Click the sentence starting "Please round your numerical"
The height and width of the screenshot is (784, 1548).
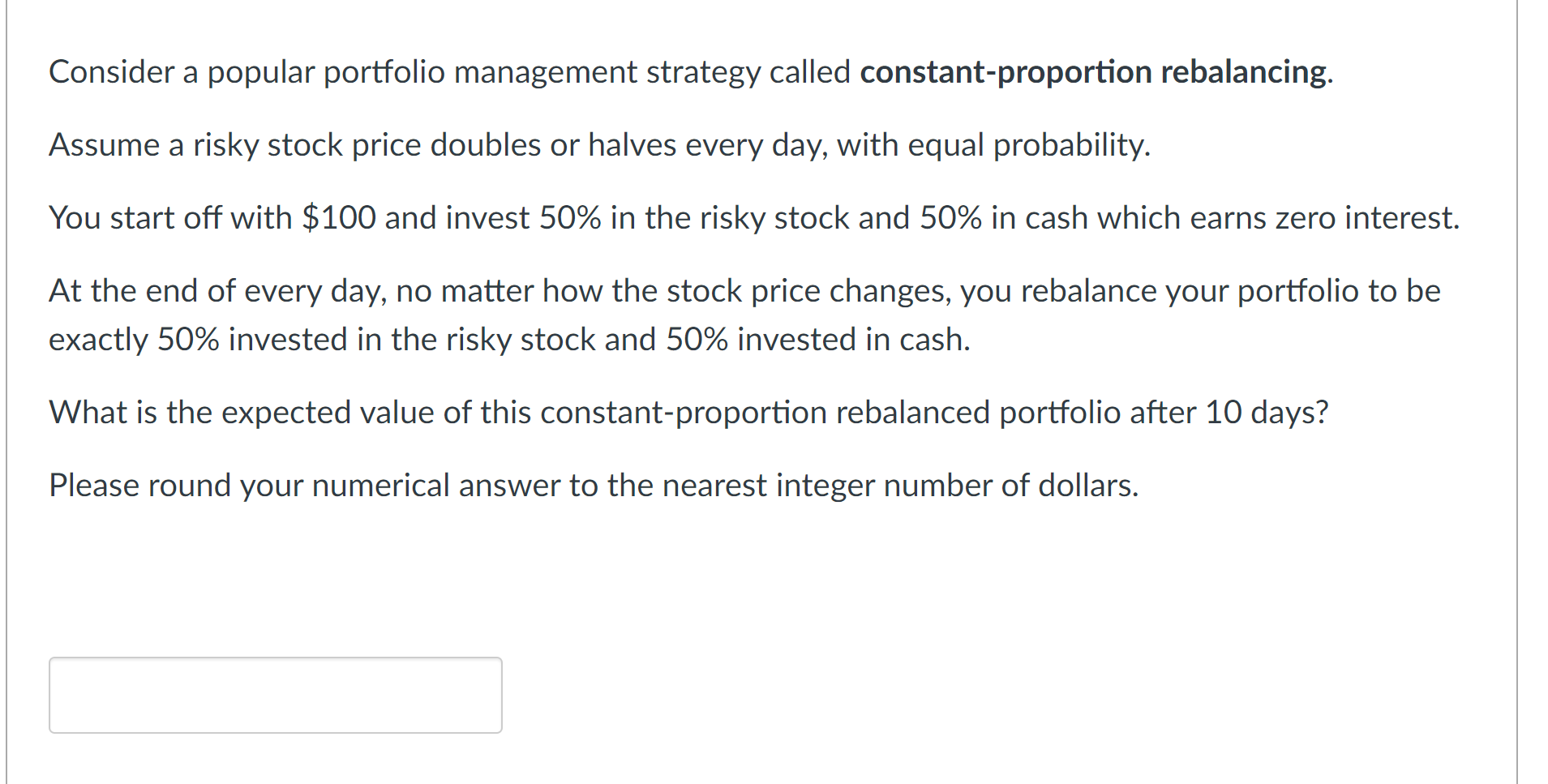tap(593, 486)
